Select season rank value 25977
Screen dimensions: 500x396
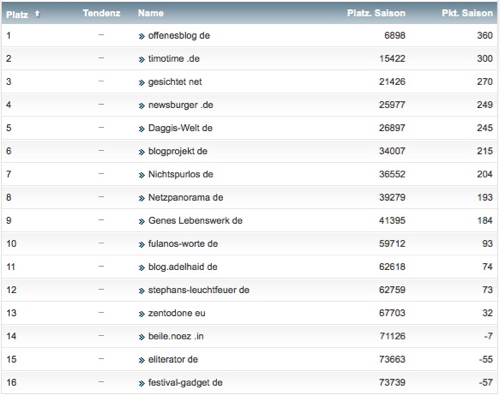pyautogui.click(x=392, y=105)
